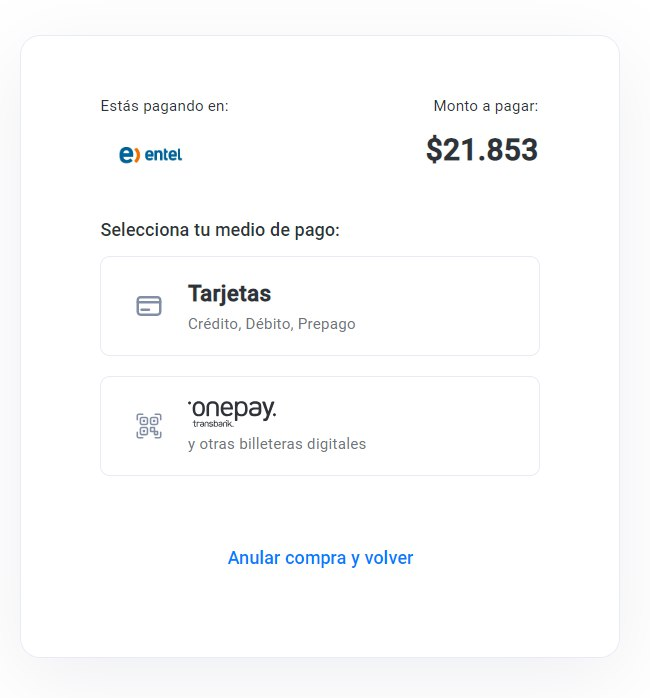Image resolution: width=650 pixels, height=698 pixels.
Task: Click the word 'volver' in the cancel link
Action: (x=389, y=558)
